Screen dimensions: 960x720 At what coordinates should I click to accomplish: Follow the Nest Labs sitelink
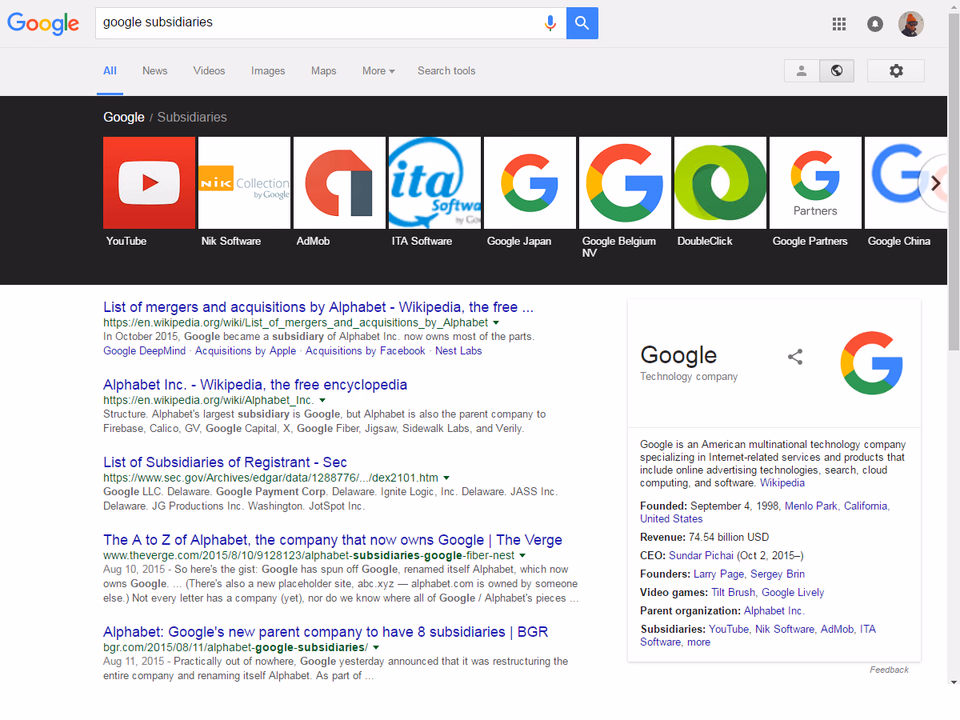(x=459, y=351)
